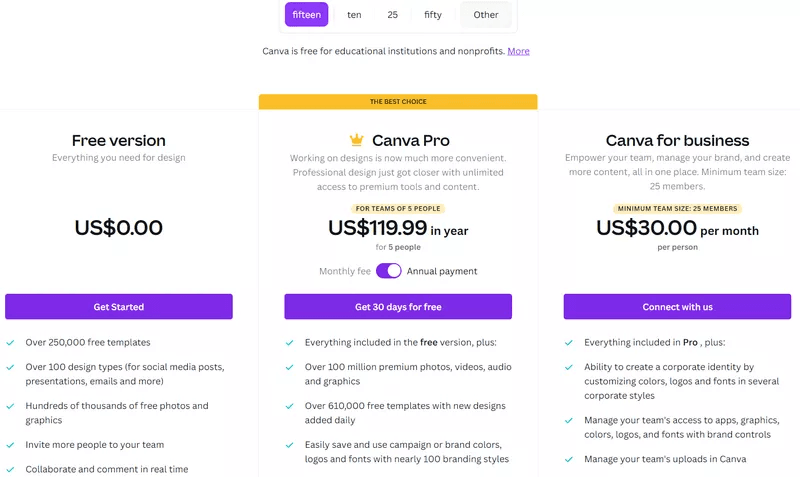Screen dimensions: 800x477
Task: Click THE BEST CHOICE yellow banner
Action: tap(398, 102)
